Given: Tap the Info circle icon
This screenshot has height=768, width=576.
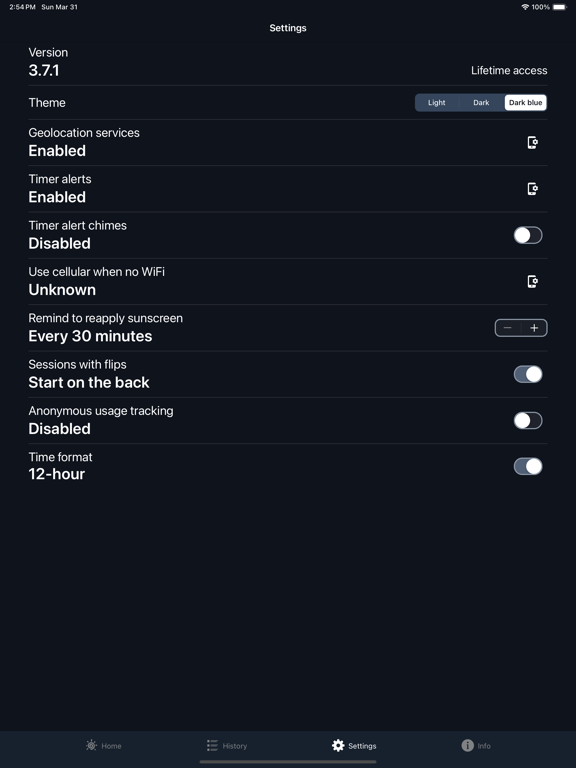Looking at the screenshot, I should tap(467, 745).
